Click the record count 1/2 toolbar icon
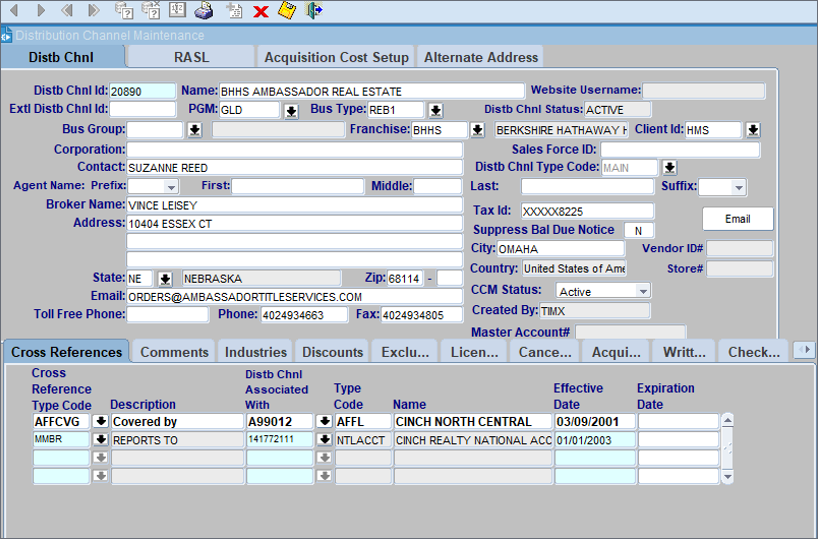 (177, 10)
